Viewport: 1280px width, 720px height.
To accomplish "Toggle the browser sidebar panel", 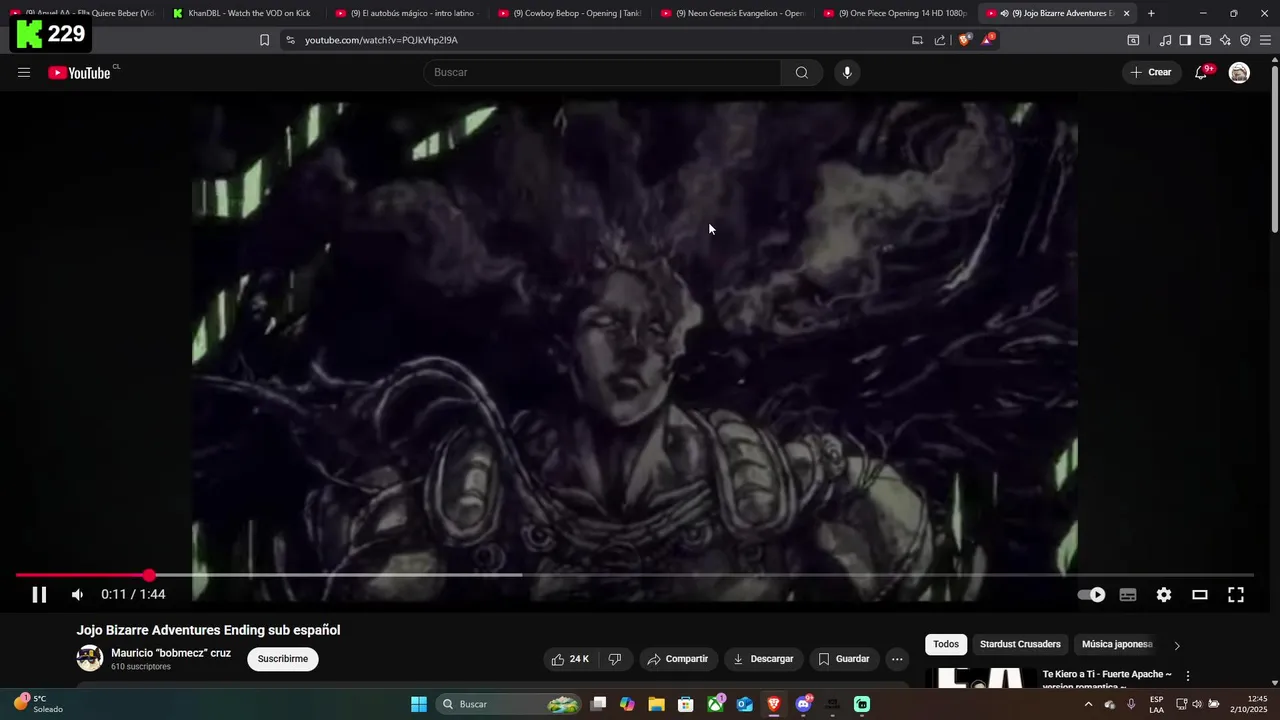I will point(1185,40).
